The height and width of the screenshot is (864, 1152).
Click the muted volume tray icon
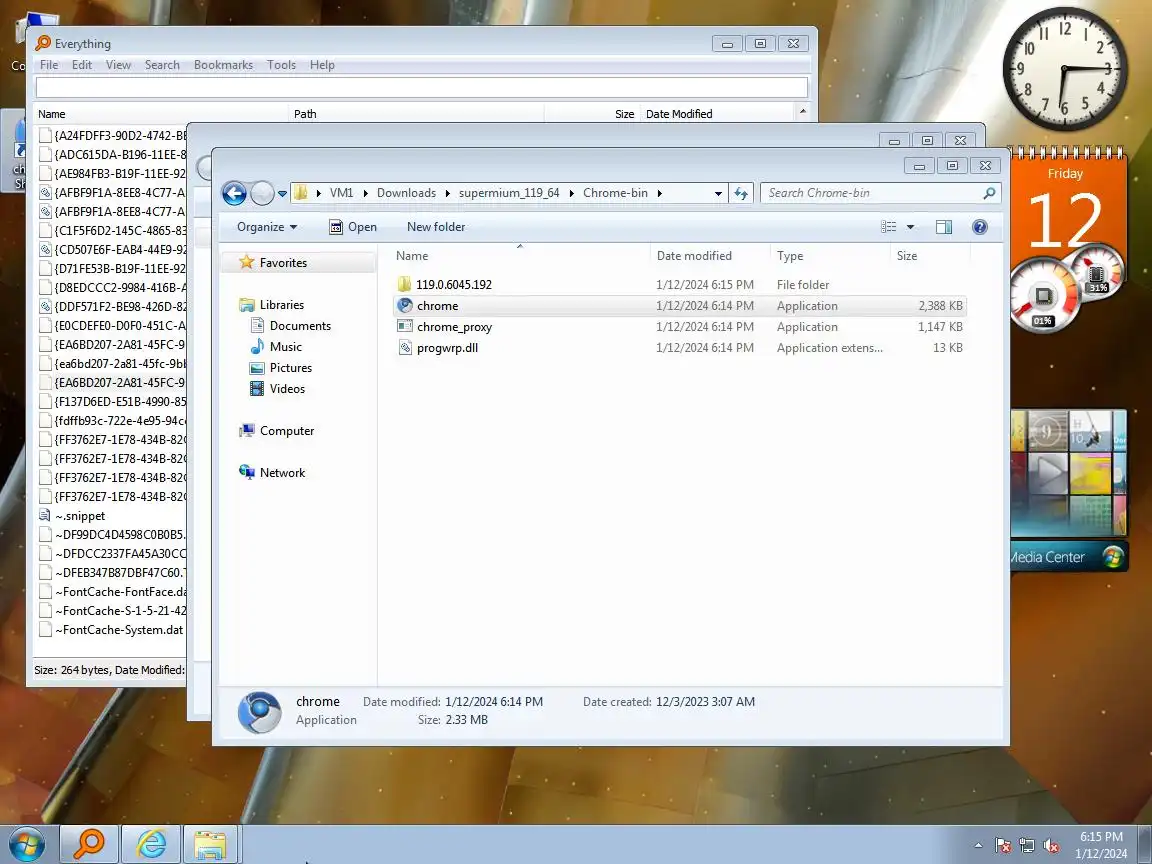pos(1051,846)
